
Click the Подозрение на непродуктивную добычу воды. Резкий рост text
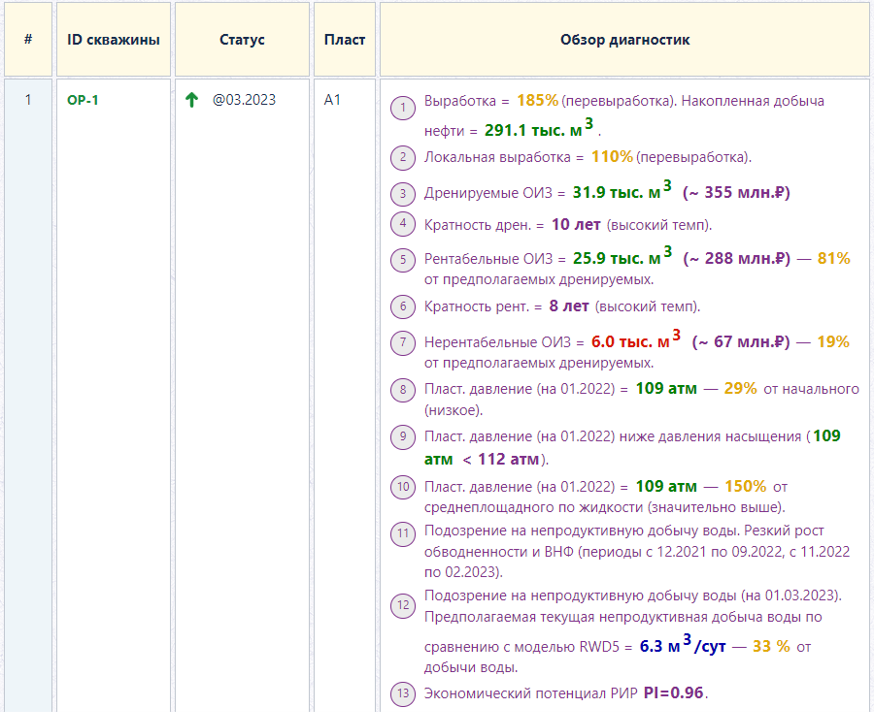coord(624,531)
